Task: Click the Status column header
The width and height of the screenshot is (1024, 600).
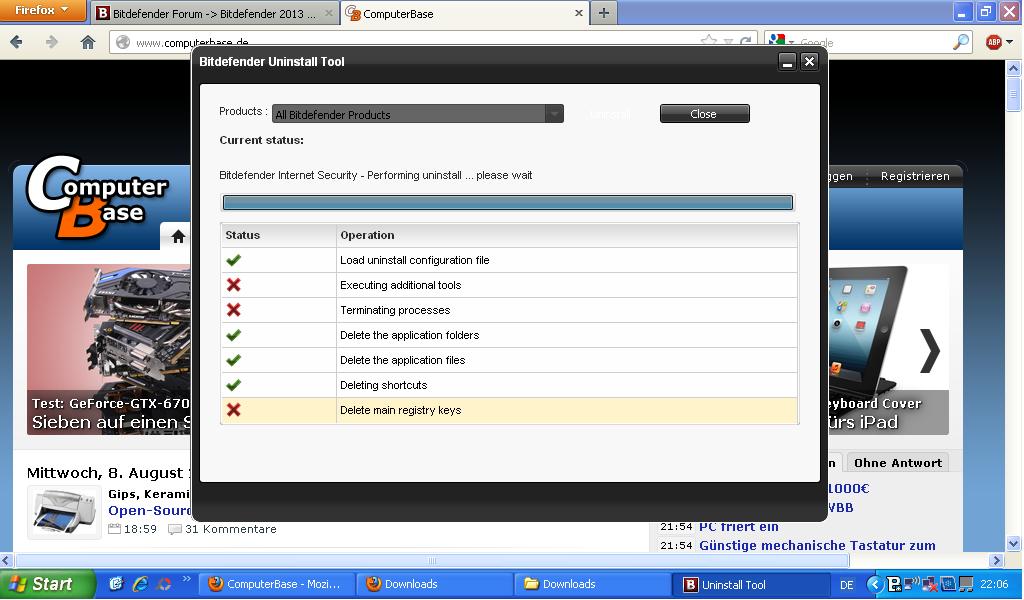Action: [279, 235]
